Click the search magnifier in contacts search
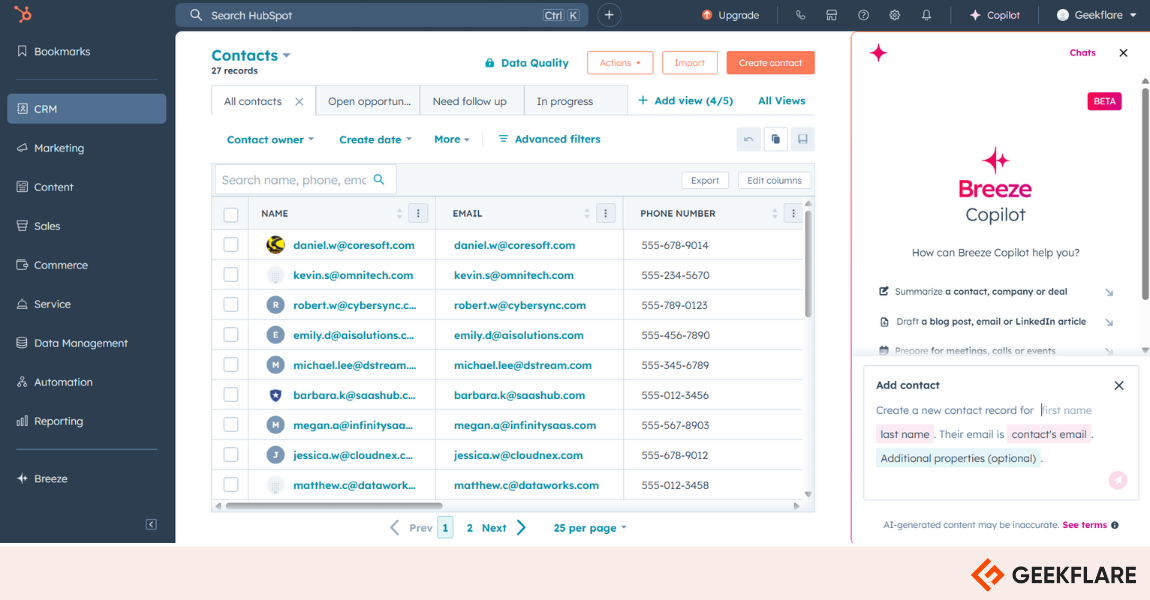This screenshot has height=600, width=1150. click(x=379, y=180)
